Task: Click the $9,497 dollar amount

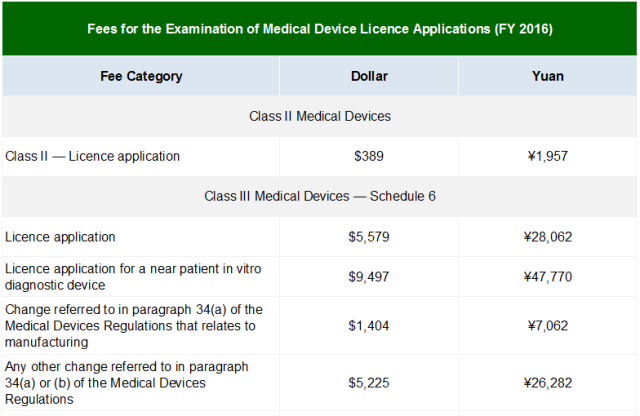Action: pos(369,277)
